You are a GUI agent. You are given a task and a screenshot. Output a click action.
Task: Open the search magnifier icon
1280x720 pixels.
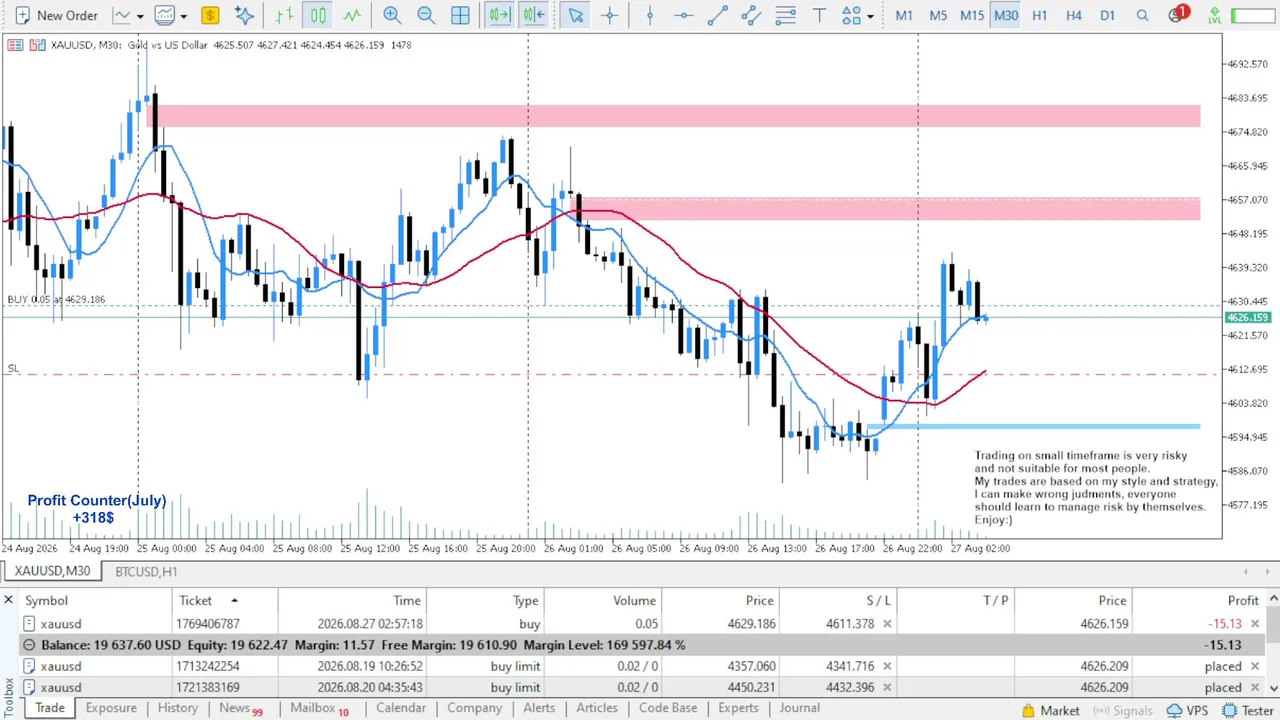(x=1142, y=15)
